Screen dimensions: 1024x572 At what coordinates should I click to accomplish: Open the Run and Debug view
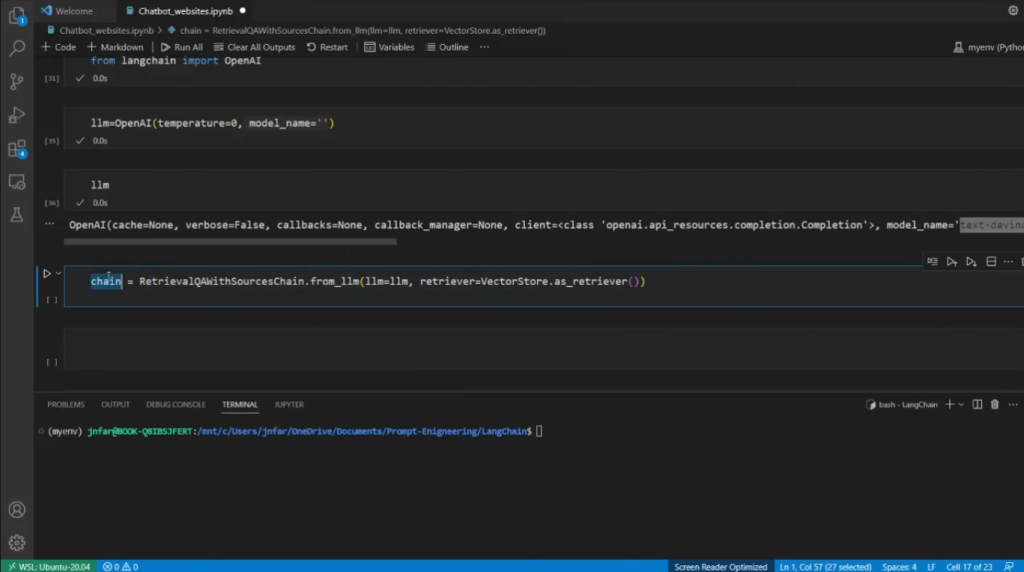[16, 115]
